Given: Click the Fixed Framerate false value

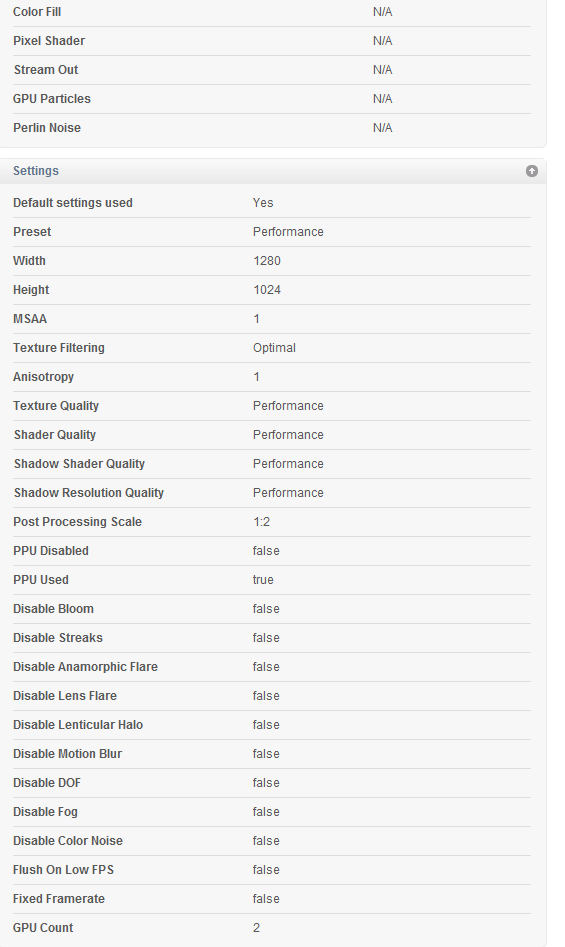Looking at the screenshot, I should [x=266, y=899].
